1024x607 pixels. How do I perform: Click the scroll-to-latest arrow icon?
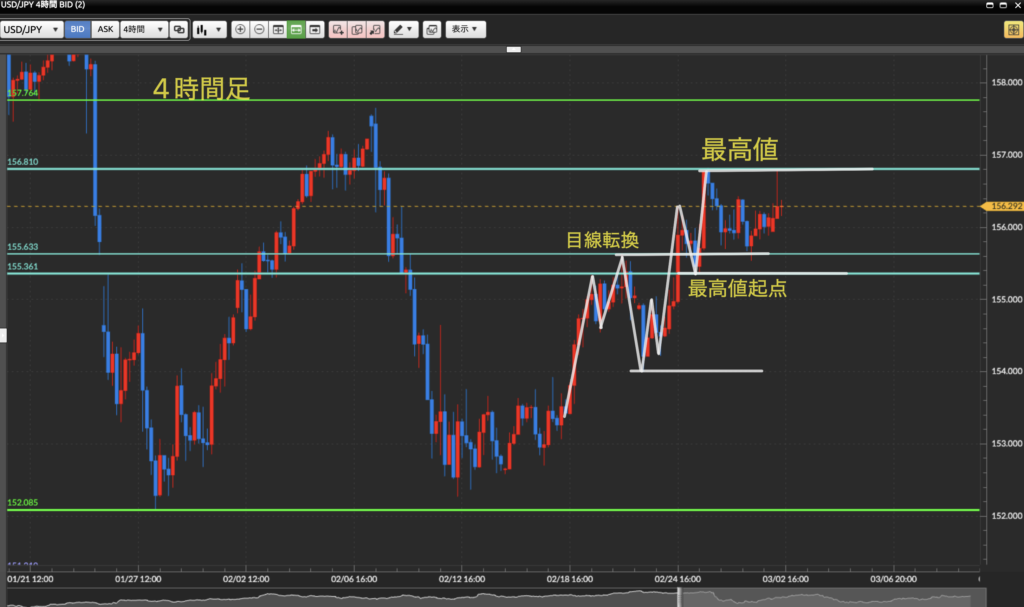tap(316, 30)
